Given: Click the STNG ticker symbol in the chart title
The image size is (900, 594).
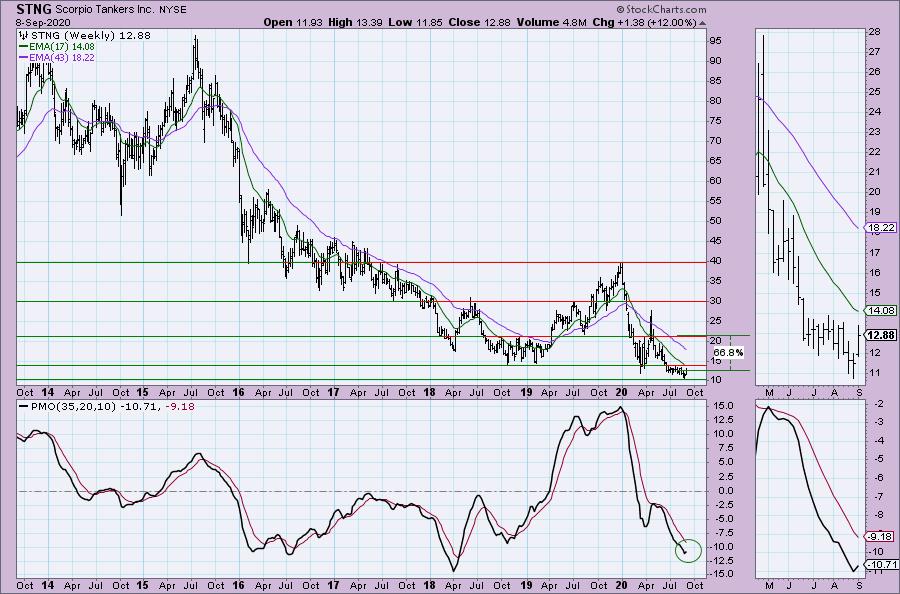Looking at the screenshot, I should [x=34, y=9].
